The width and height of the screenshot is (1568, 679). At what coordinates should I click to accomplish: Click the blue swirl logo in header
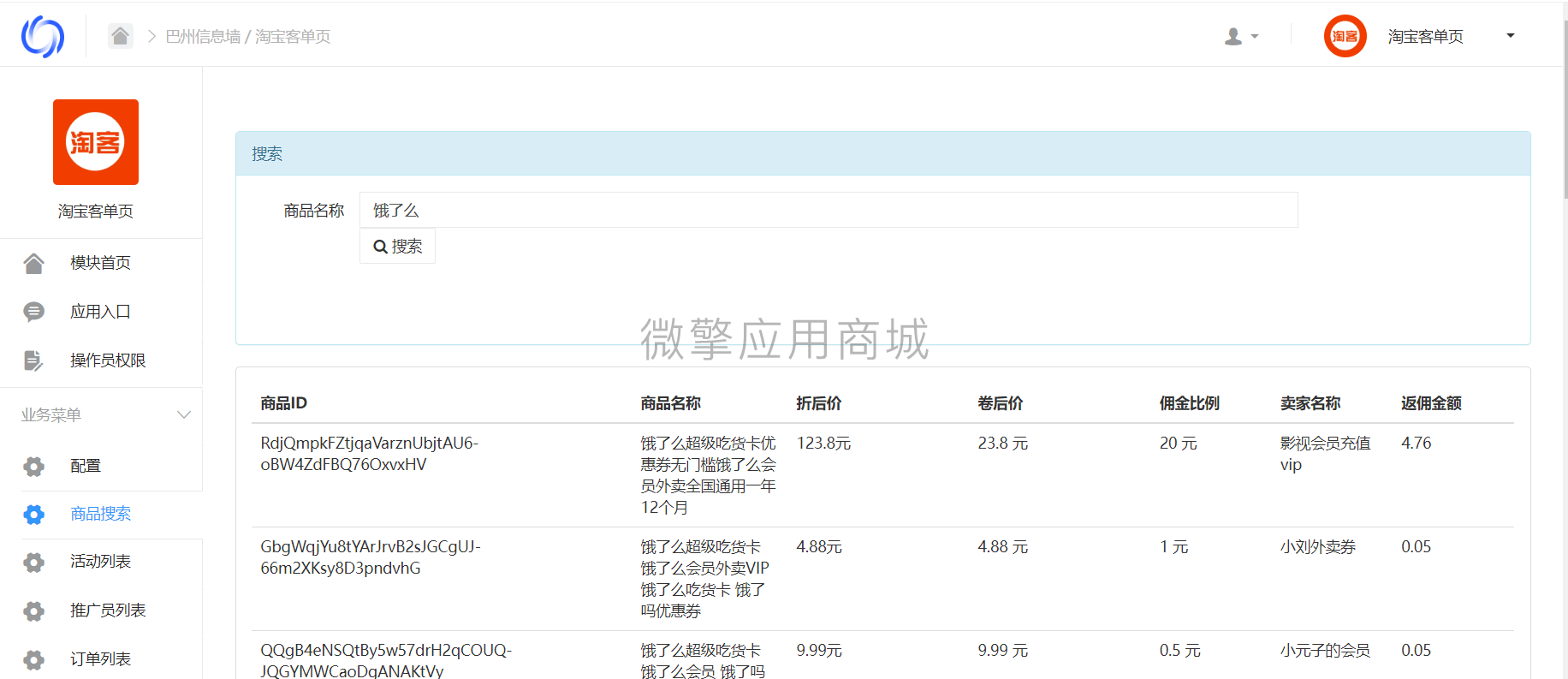pyautogui.click(x=43, y=36)
